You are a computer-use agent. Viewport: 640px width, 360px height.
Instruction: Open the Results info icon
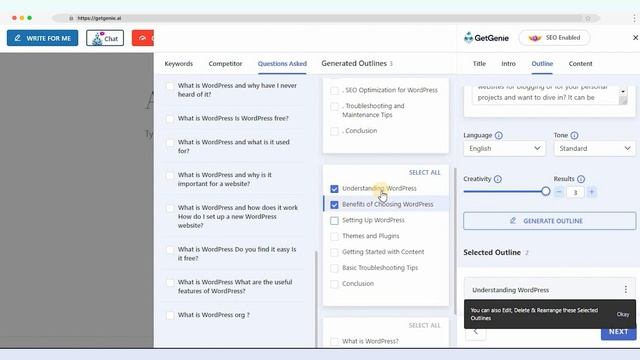581,179
